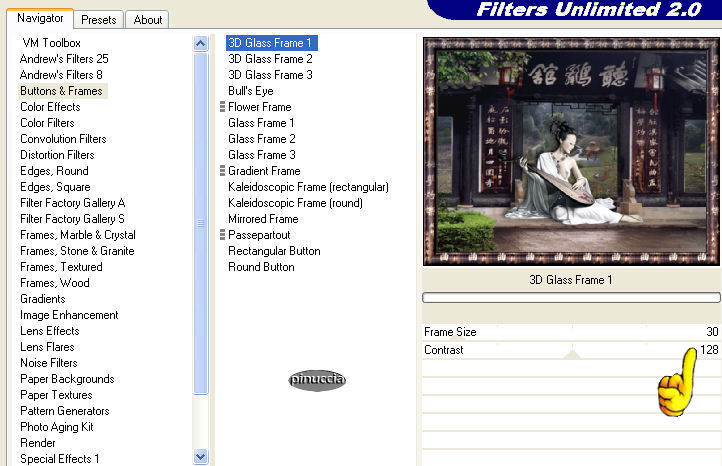Select Frames, Wood category
The width and height of the screenshot is (722, 466).
55,283
